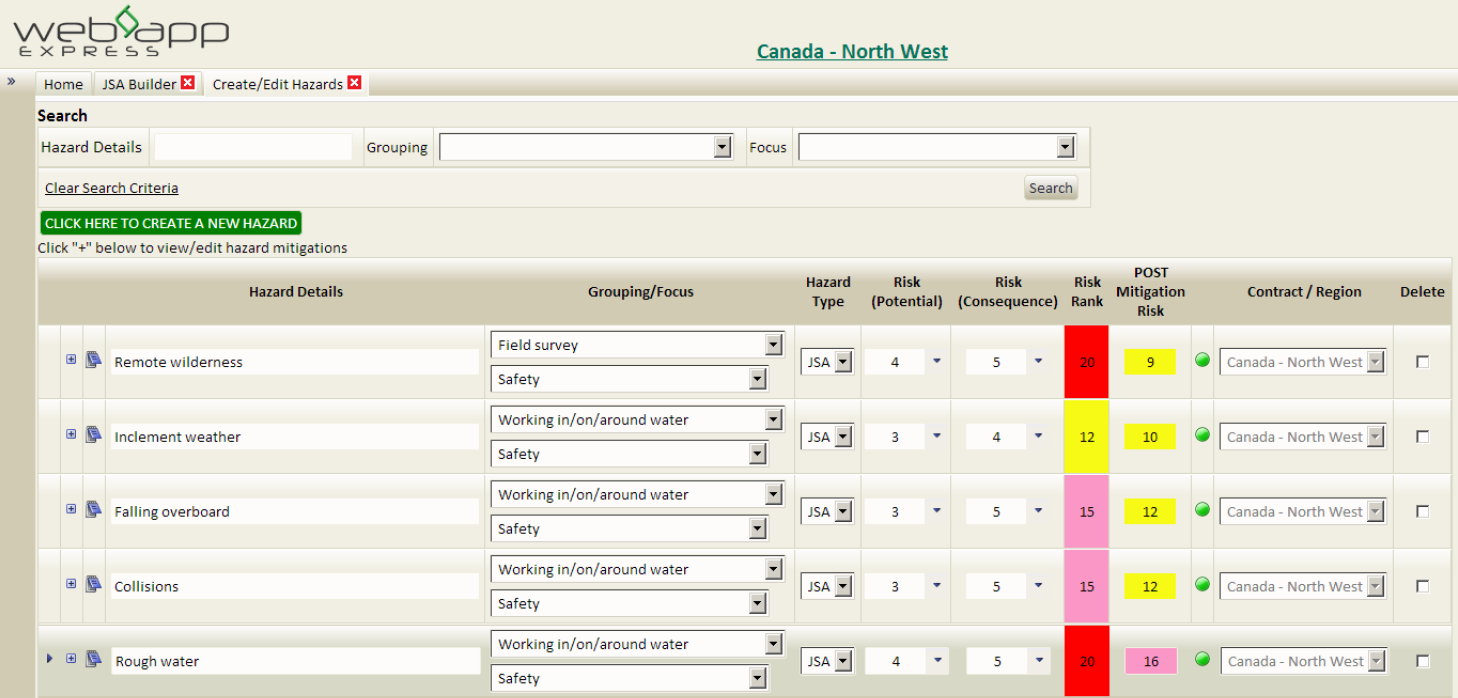The width and height of the screenshot is (1458, 698).
Task: Open the Grouping search dropdown
Action: click(723, 147)
